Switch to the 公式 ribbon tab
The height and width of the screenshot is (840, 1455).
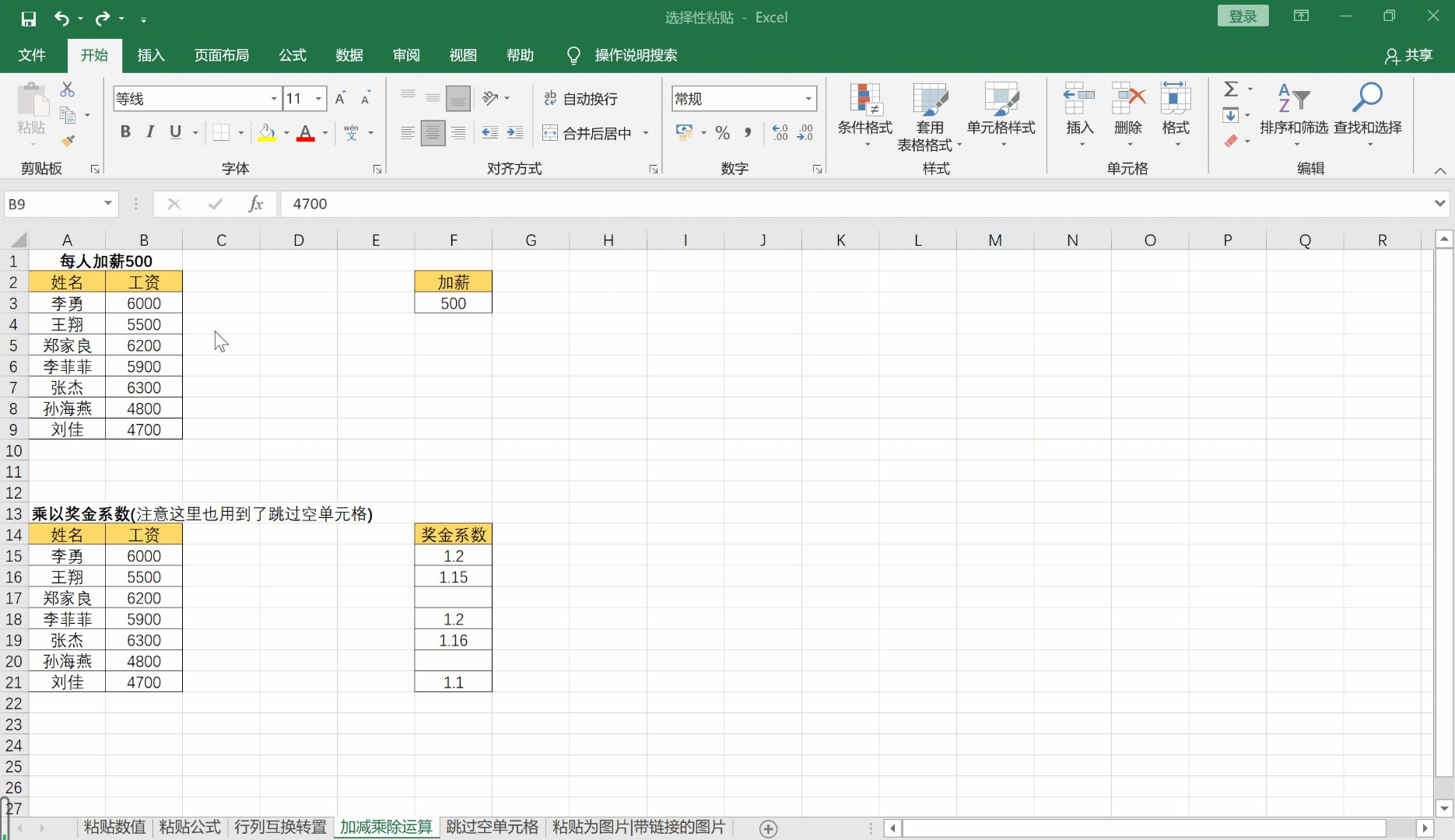tap(293, 55)
